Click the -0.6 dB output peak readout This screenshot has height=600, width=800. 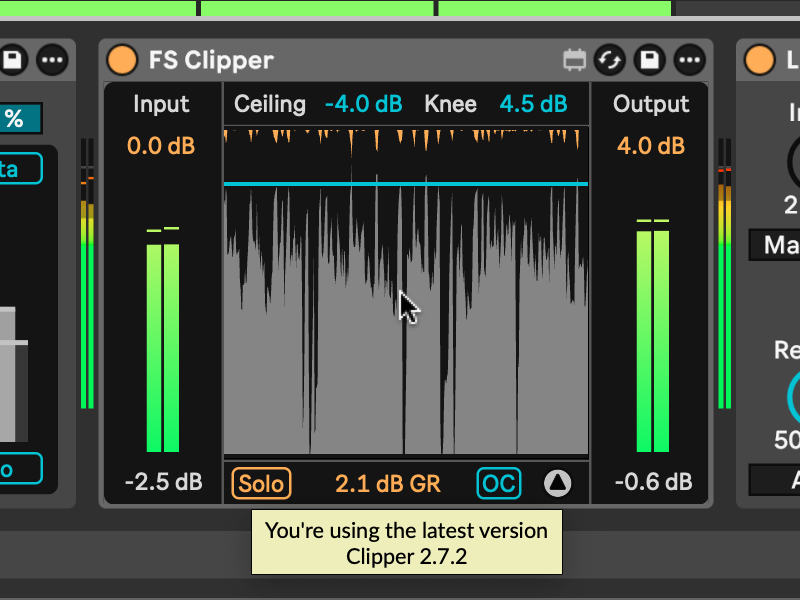[654, 482]
